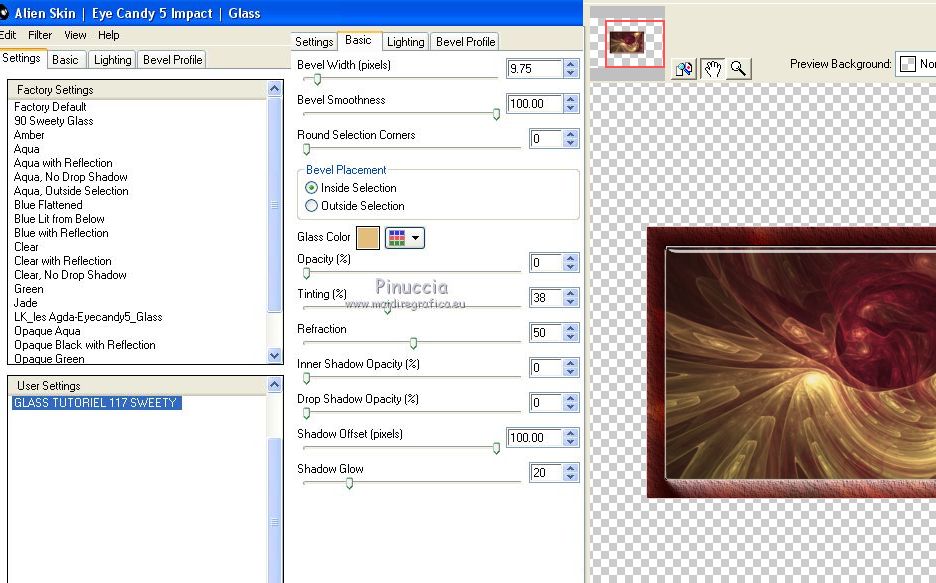Image resolution: width=936 pixels, height=583 pixels.
Task: Click the Bevel Smoothness value field
Action: click(534, 104)
